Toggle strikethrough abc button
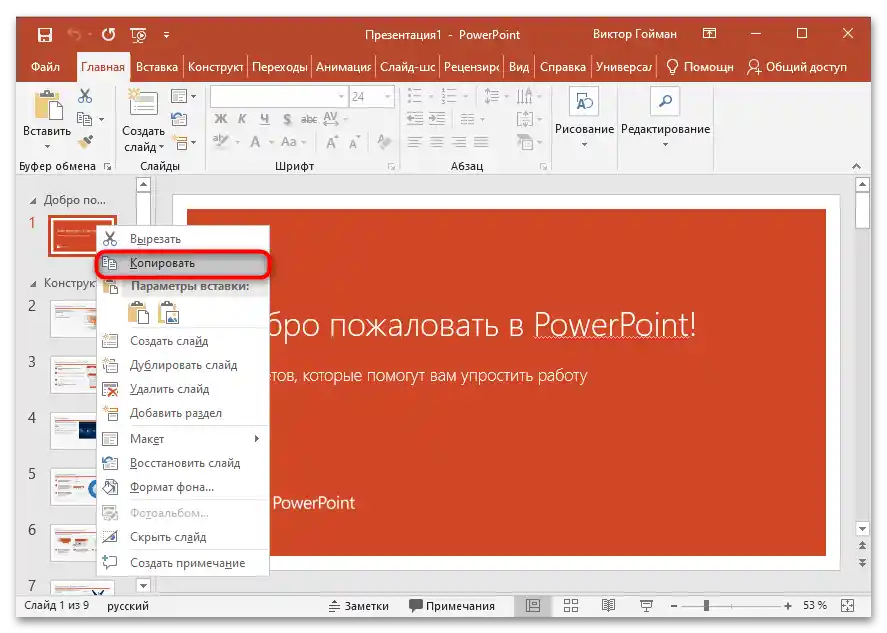The height and width of the screenshot is (633, 887). click(x=309, y=119)
